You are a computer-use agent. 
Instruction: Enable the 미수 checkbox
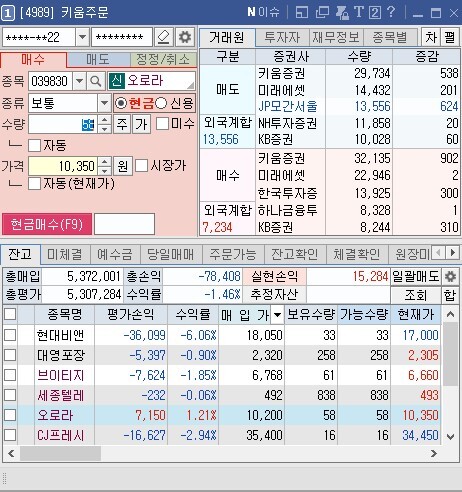(162, 124)
